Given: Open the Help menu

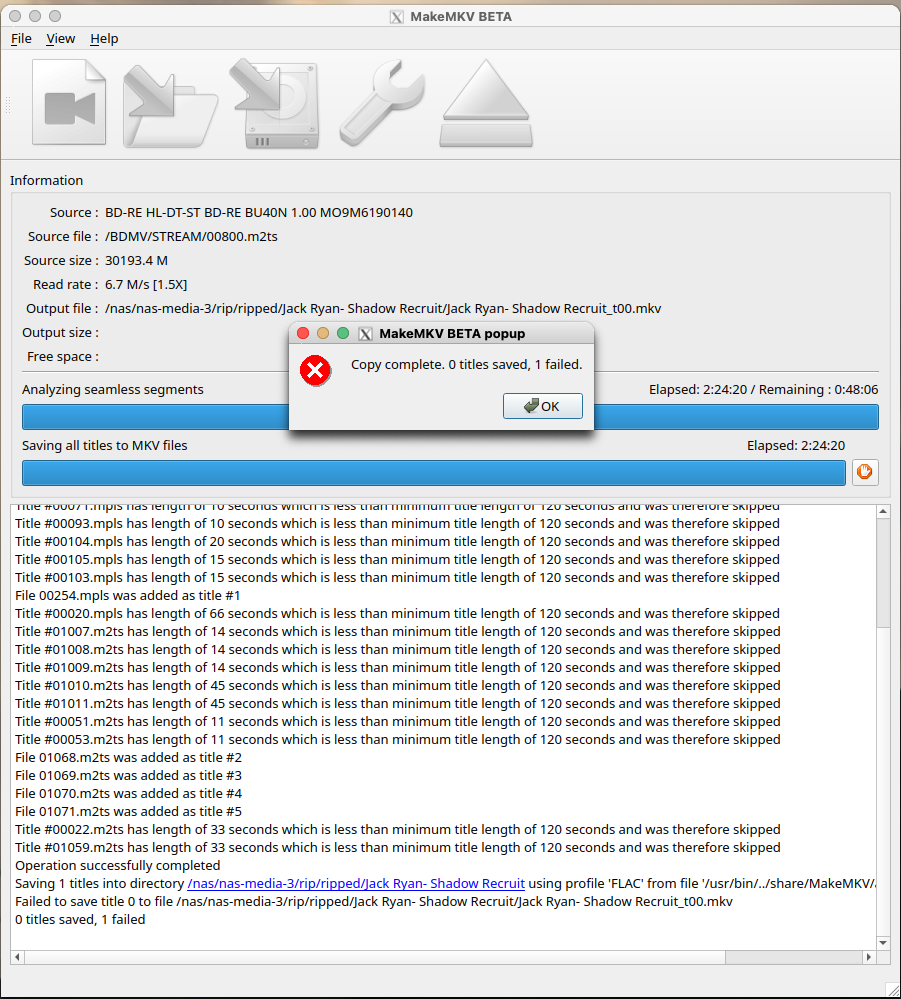Looking at the screenshot, I should click(104, 39).
